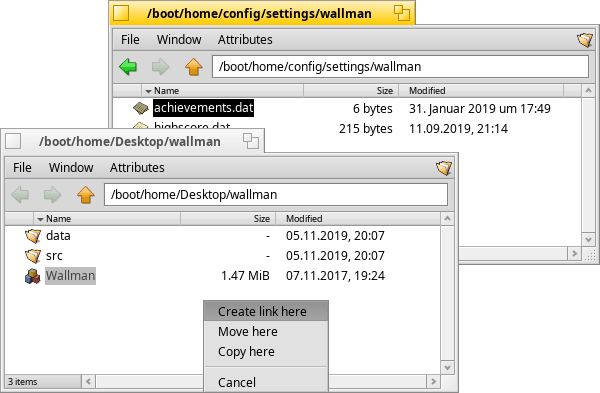Sort by Name column in settings window
Screen dimensions: 600x393
tap(223, 91)
